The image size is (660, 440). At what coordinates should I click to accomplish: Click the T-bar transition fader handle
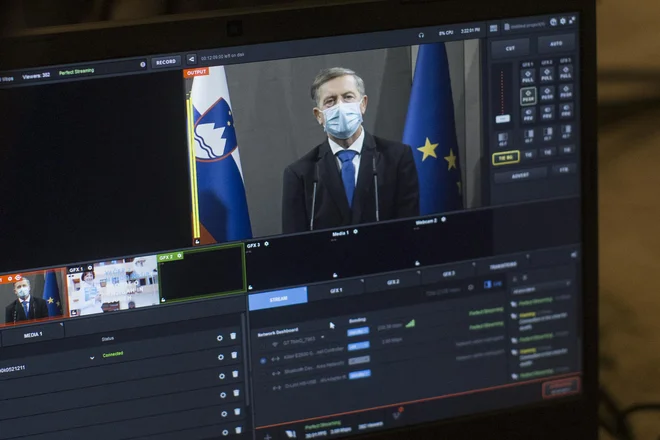click(x=502, y=119)
